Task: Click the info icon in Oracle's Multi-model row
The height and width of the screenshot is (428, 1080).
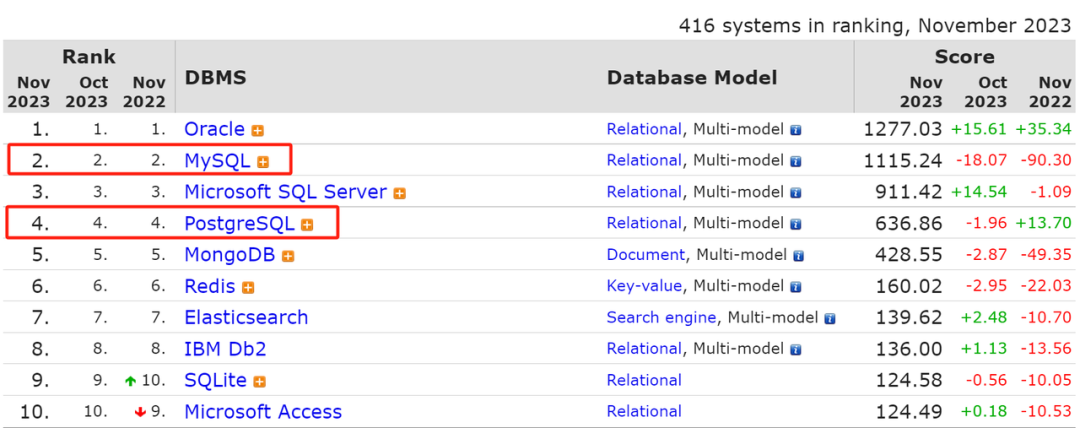Action: pos(796,130)
